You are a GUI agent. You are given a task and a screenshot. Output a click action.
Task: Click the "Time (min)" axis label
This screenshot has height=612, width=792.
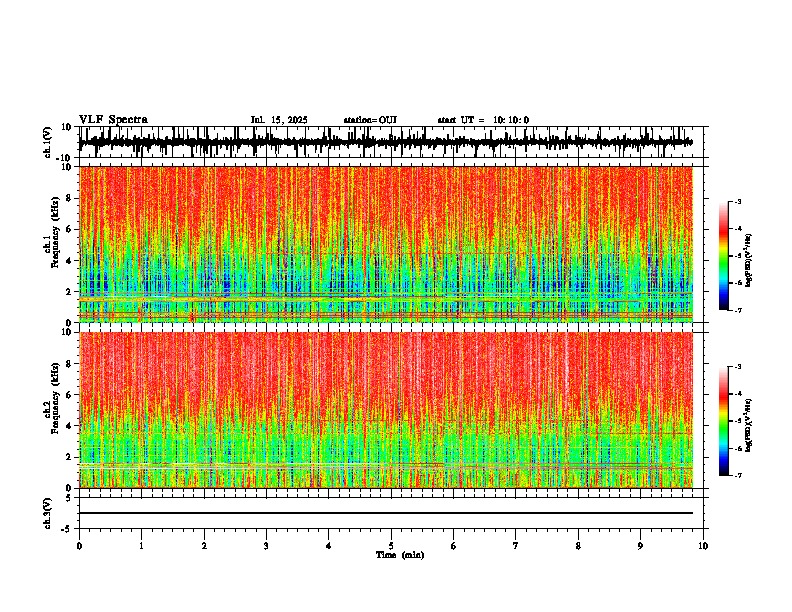(x=400, y=555)
